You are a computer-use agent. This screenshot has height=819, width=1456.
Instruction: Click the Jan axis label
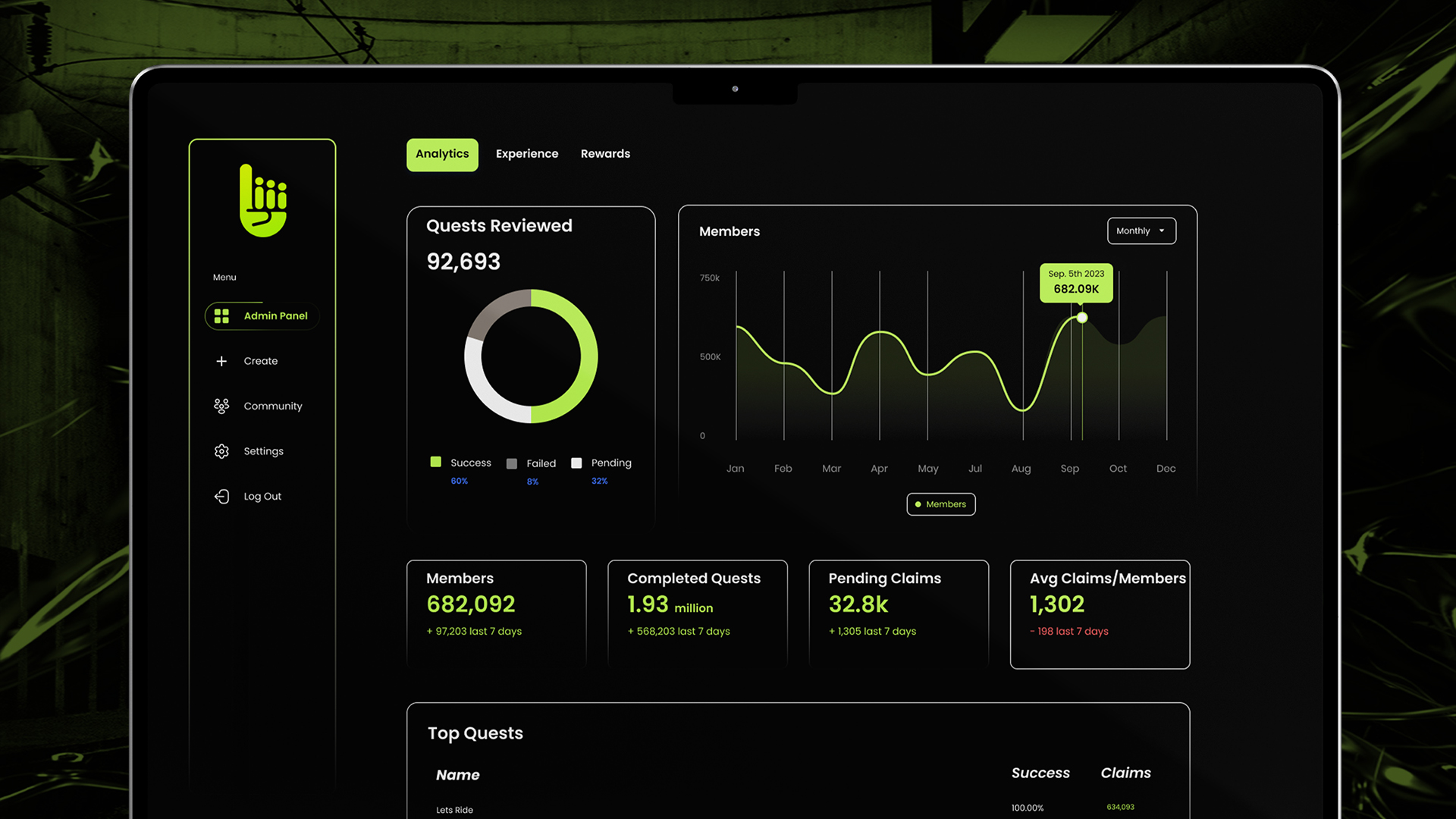click(735, 469)
